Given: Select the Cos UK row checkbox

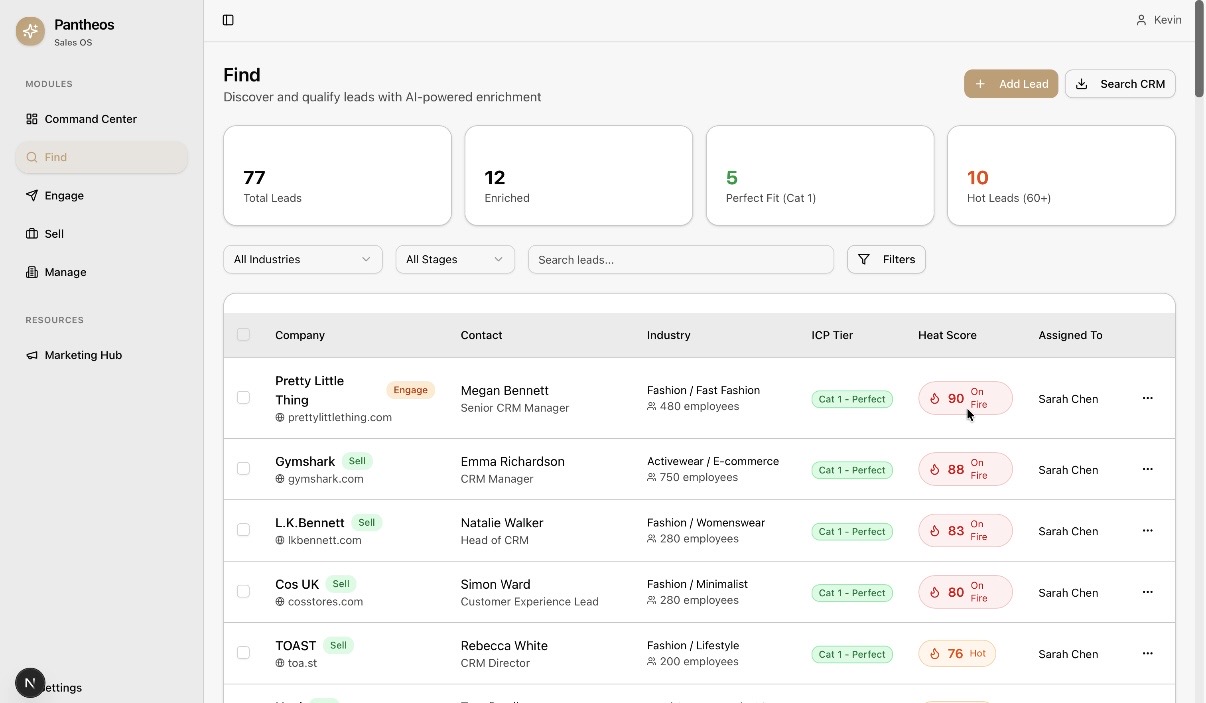Looking at the screenshot, I should tap(243, 592).
